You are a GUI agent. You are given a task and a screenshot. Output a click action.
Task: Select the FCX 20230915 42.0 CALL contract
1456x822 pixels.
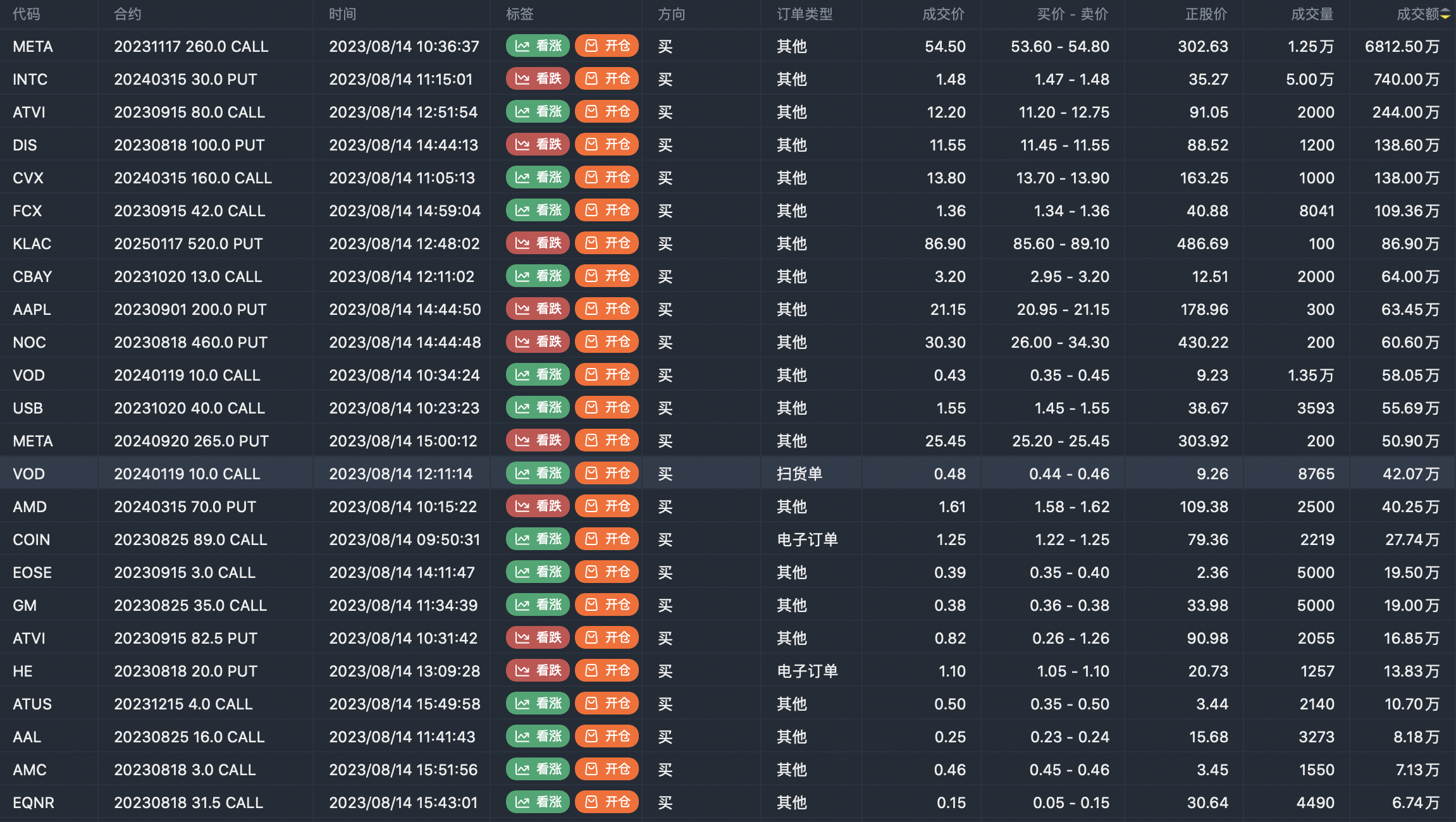pyautogui.click(x=189, y=211)
